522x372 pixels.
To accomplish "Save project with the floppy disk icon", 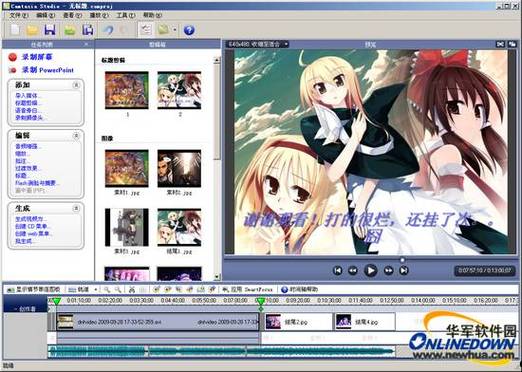I will (x=50, y=30).
